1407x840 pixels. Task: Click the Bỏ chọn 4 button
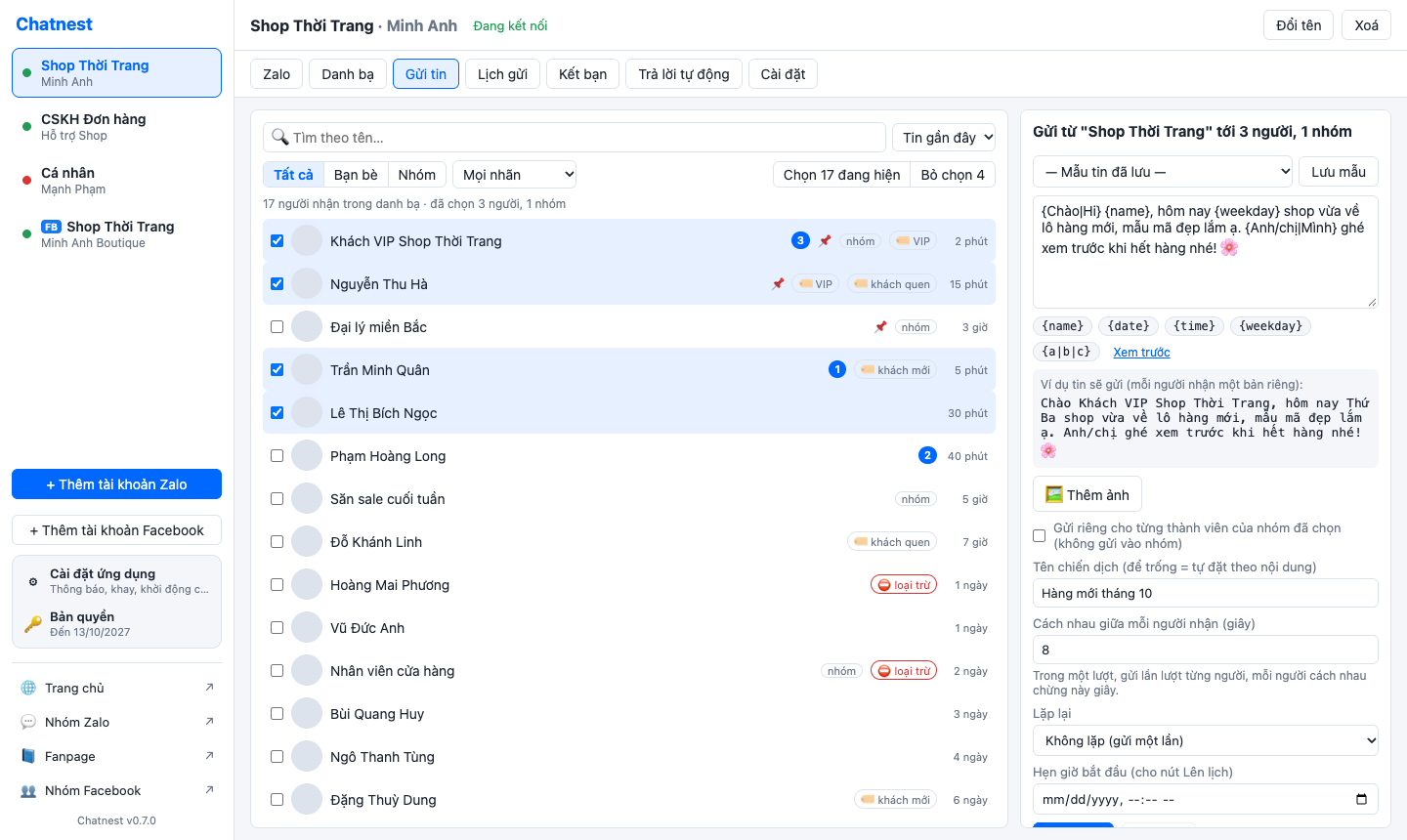click(x=953, y=175)
